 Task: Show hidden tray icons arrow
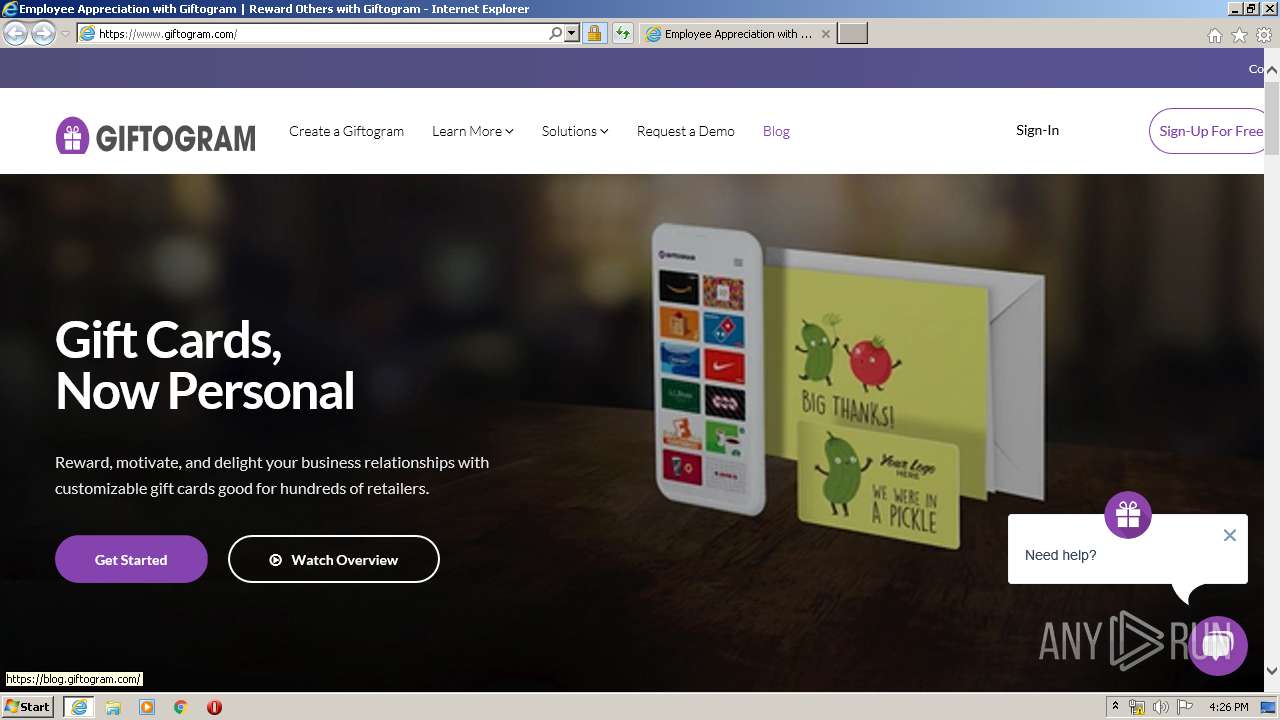point(1115,707)
